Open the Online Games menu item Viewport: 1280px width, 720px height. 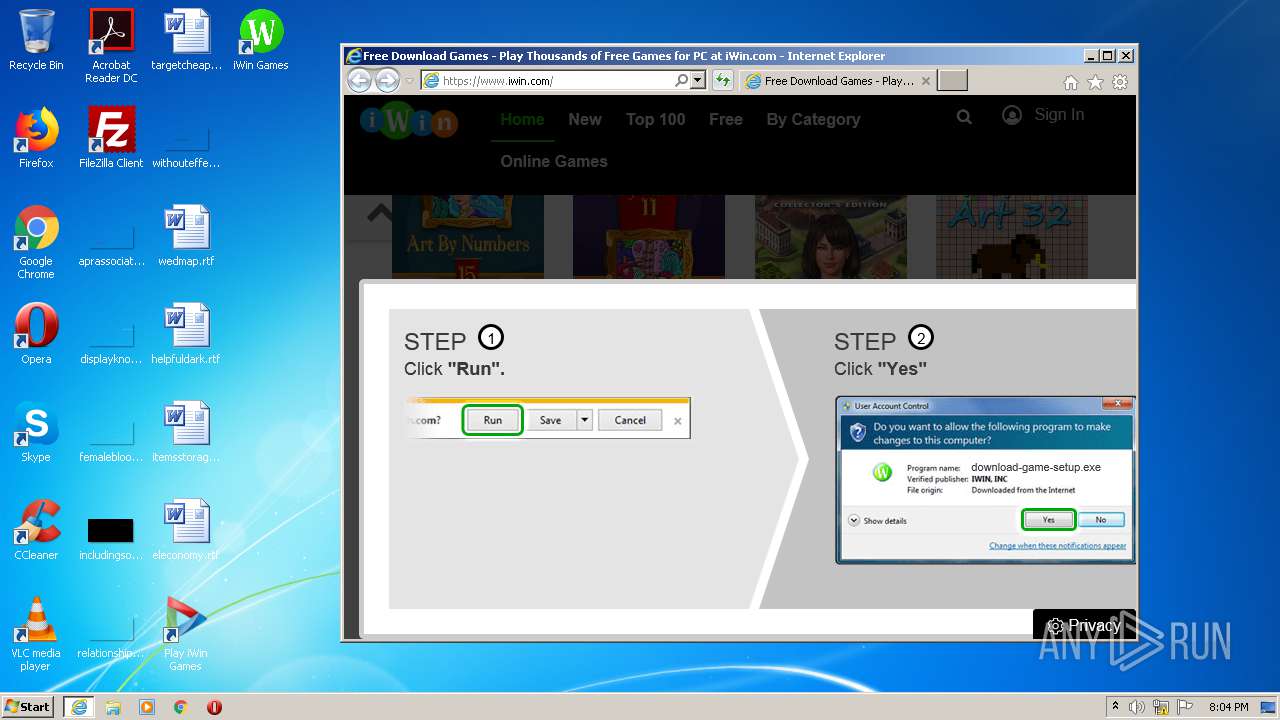pos(554,161)
